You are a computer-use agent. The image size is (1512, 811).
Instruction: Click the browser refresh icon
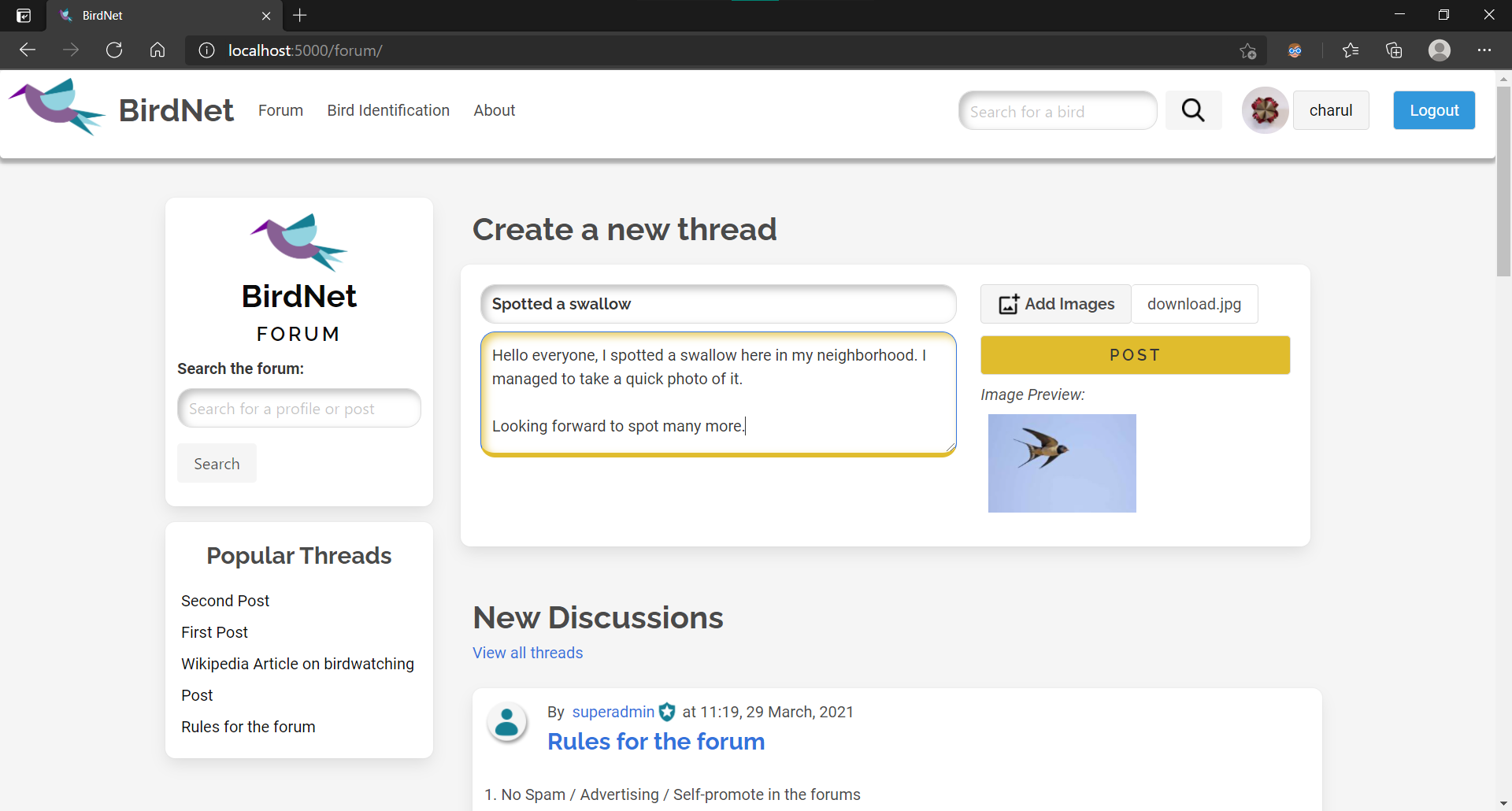coord(114,50)
